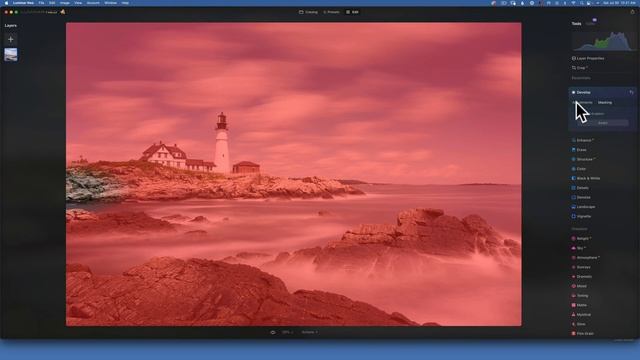Expand the Atmosphere AI tool
Screen dimensions: 640x360
[585, 258]
